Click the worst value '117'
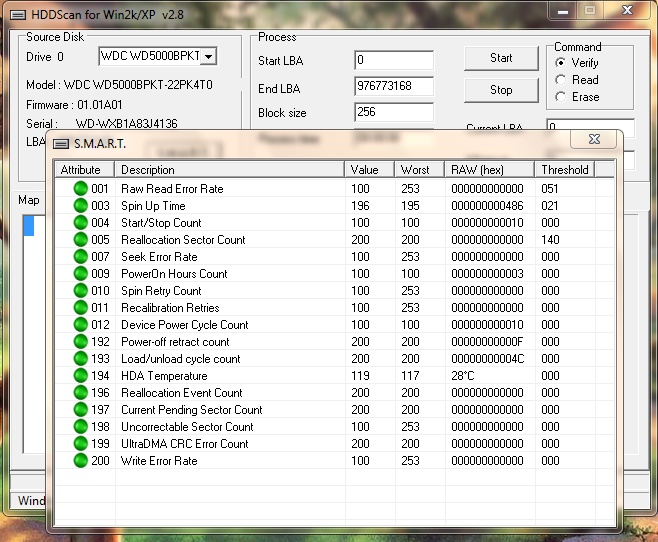The height and width of the screenshot is (542, 658). coord(410,376)
